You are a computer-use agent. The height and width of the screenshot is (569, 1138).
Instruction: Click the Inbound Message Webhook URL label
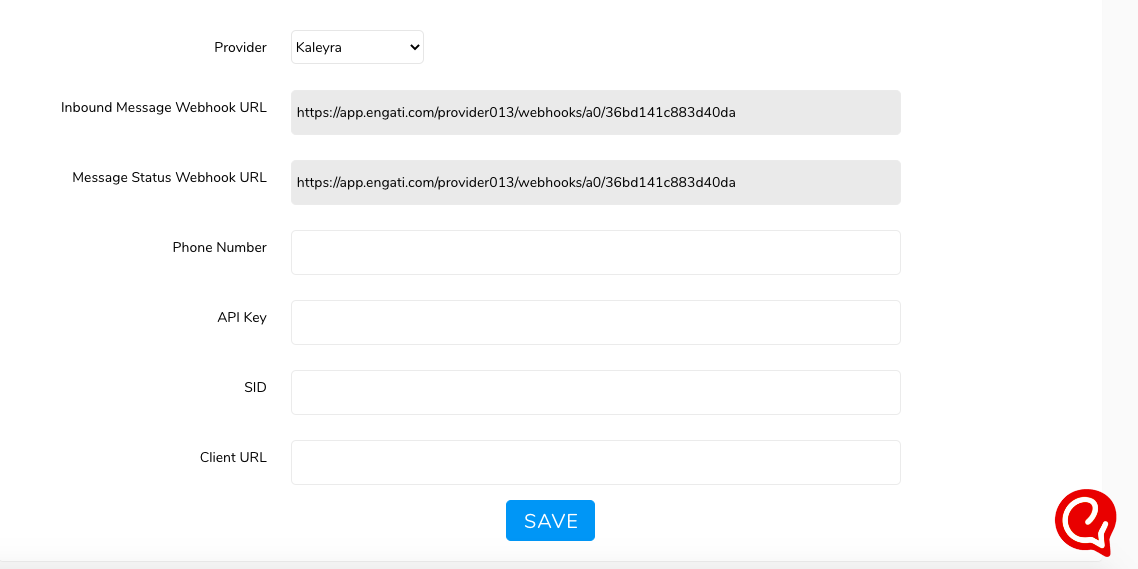(164, 107)
